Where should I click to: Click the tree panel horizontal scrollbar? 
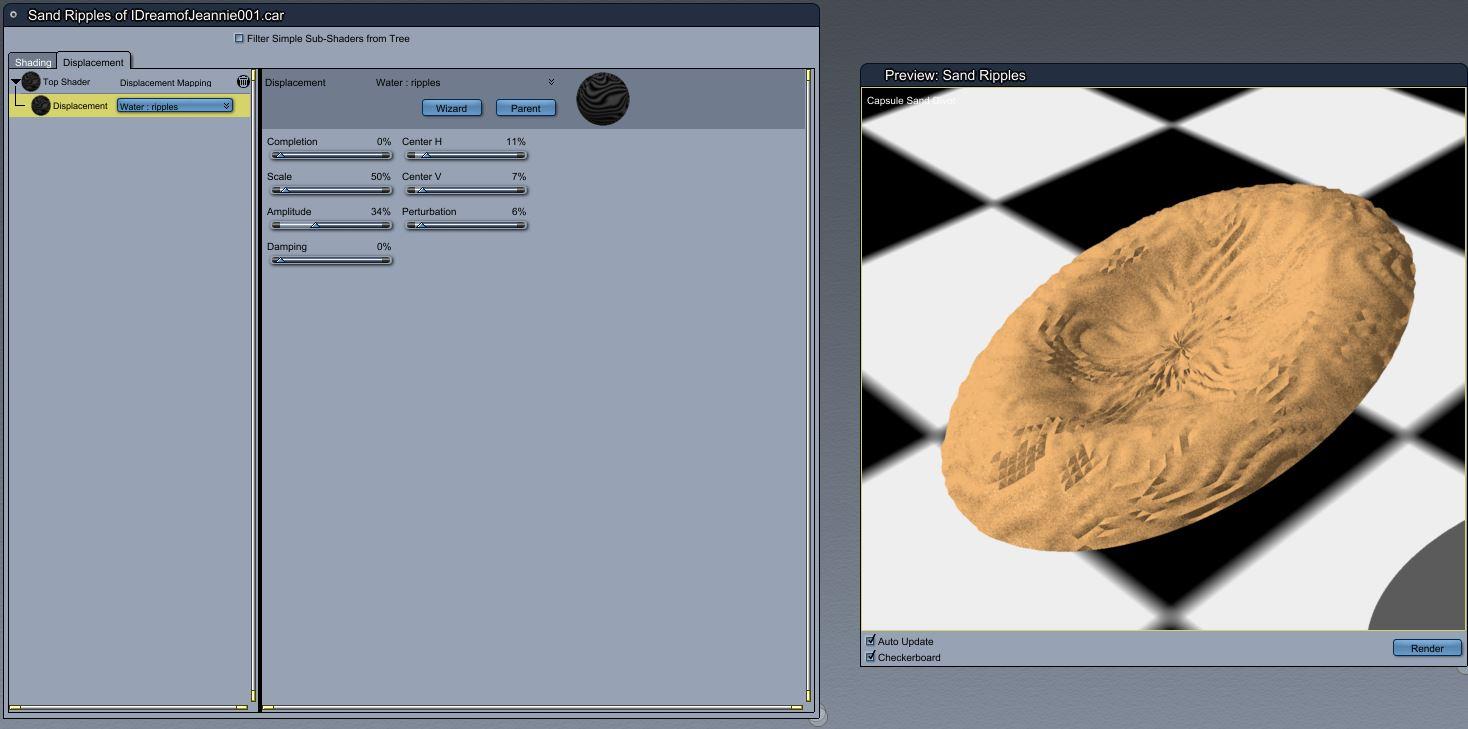tap(128, 708)
